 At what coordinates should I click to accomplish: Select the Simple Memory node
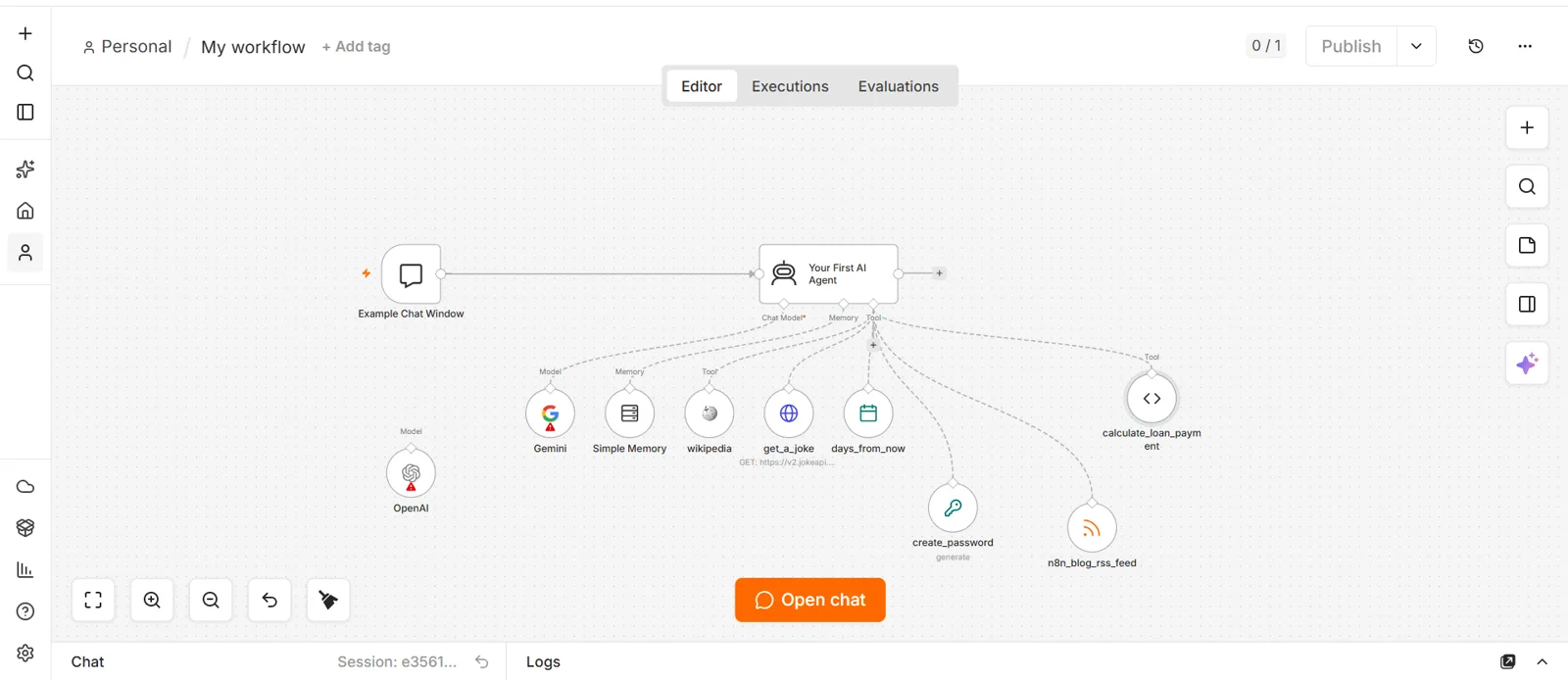click(629, 413)
